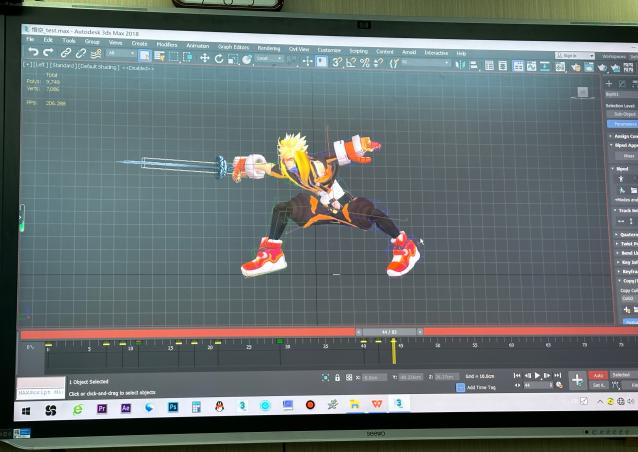Click the Align tool icon

click(x=474, y=65)
